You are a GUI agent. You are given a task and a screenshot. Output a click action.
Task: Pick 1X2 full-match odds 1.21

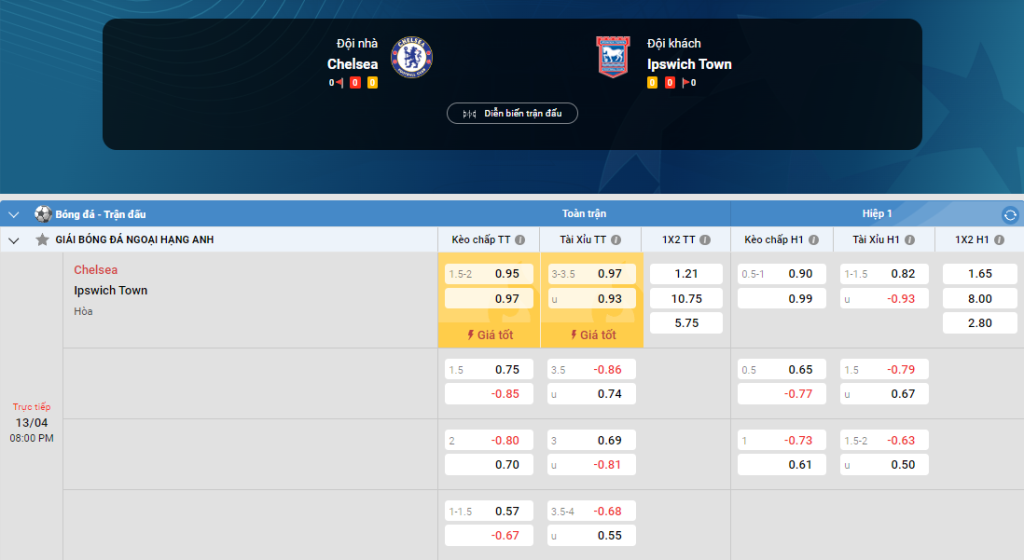(x=686, y=274)
